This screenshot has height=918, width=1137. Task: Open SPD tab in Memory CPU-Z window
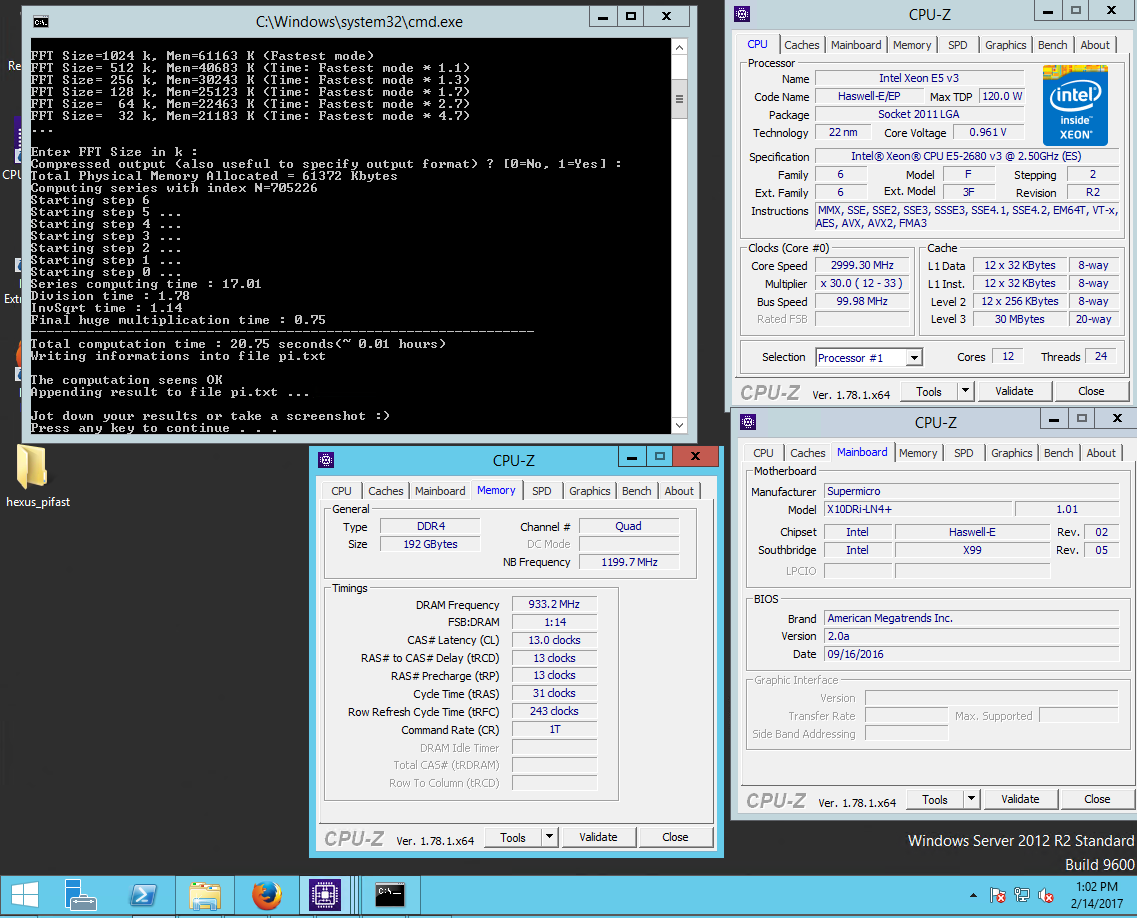pos(541,491)
